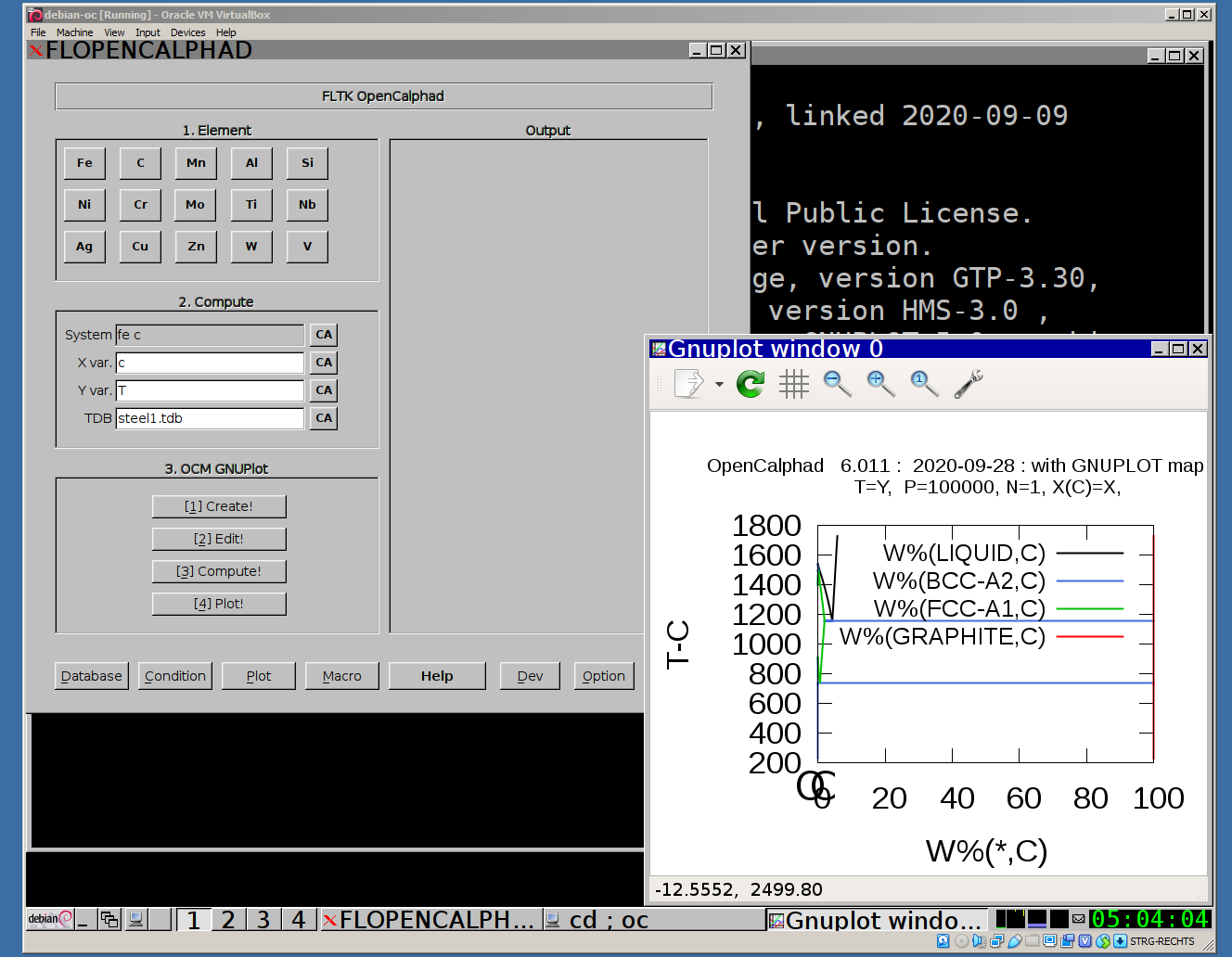Image resolution: width=1232 pixels, height=957 pixels.
Task: Click the window list icon in taskbar
Action: click(109, 919)
